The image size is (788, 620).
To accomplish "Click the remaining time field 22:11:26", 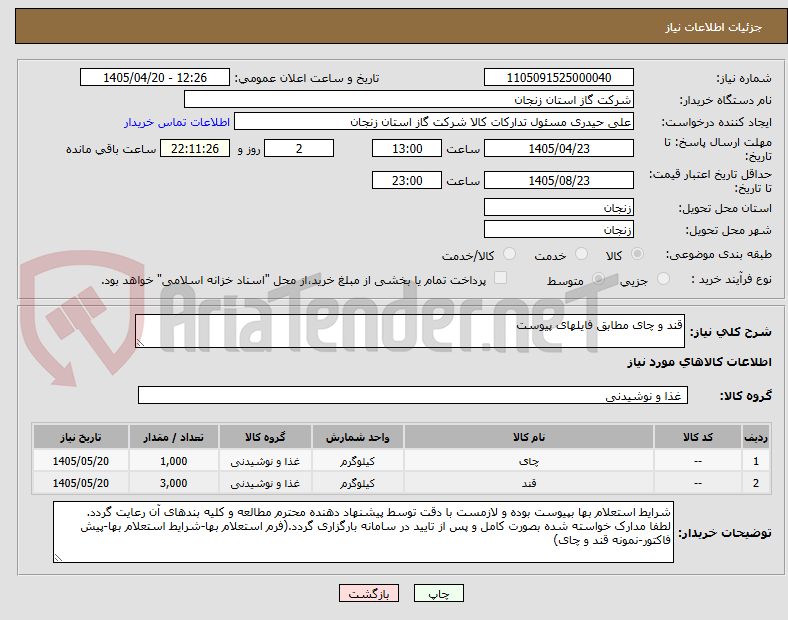I will coord(195,149).
